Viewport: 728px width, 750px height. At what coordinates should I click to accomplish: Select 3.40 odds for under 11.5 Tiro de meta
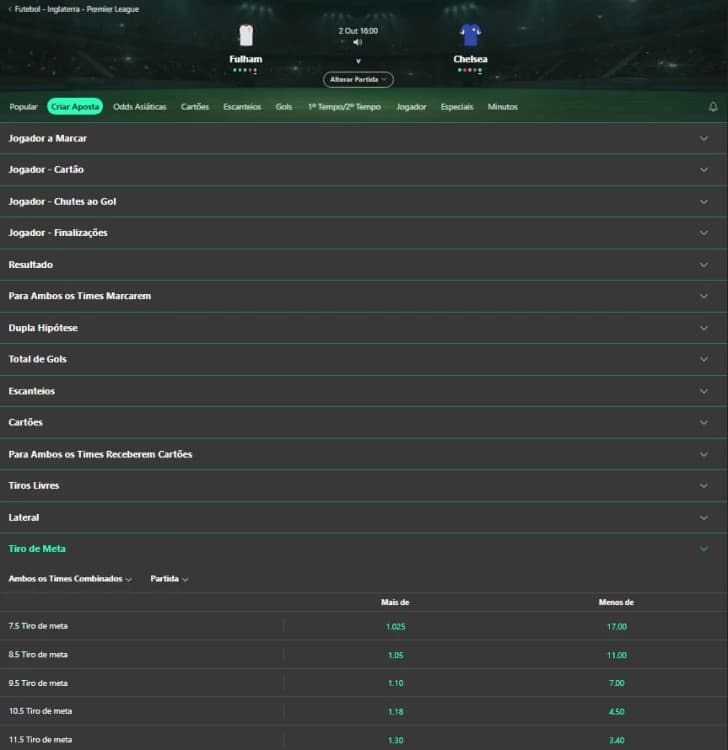pos(617,740)
